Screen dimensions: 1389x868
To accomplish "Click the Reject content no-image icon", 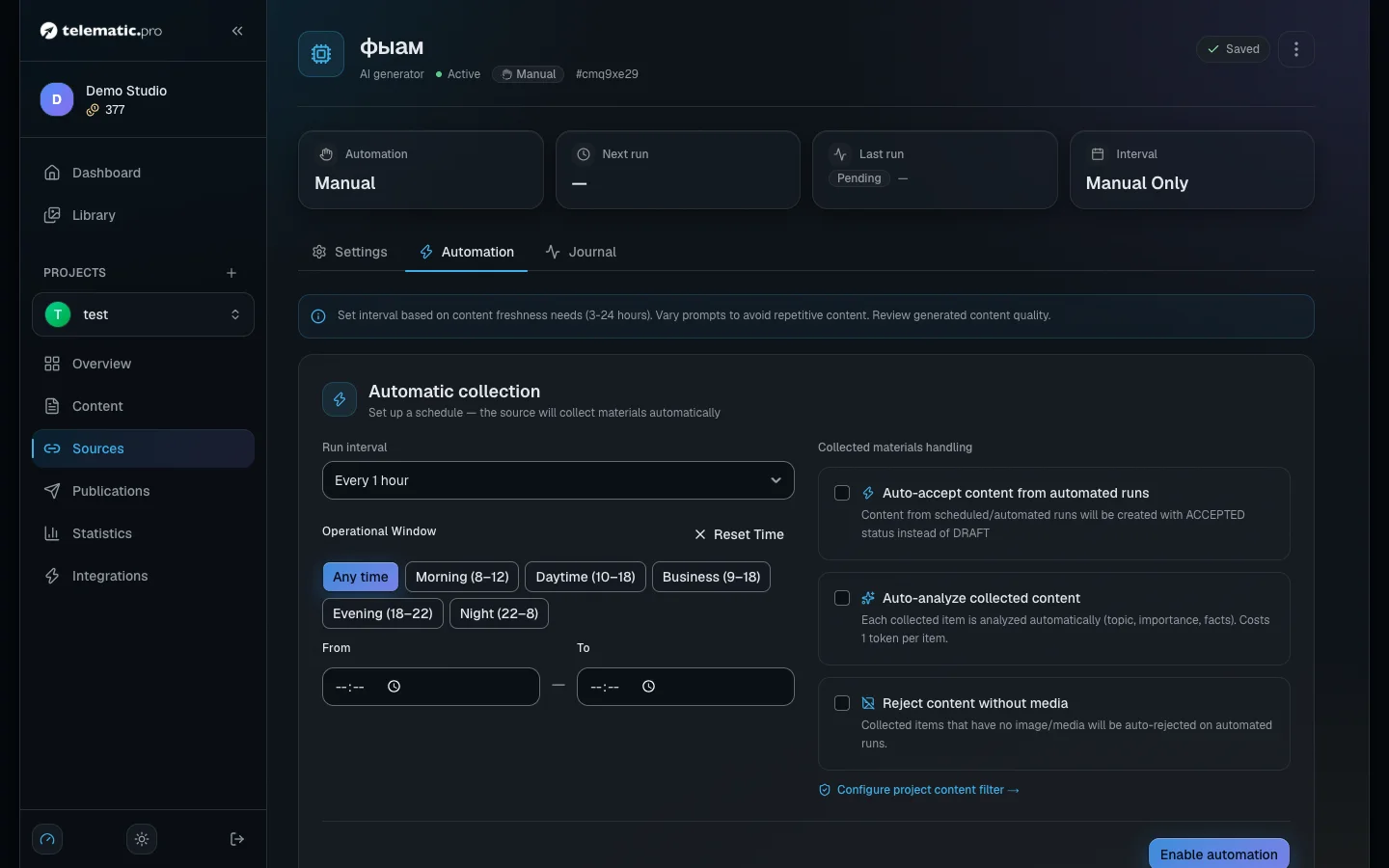I will 868,703.
